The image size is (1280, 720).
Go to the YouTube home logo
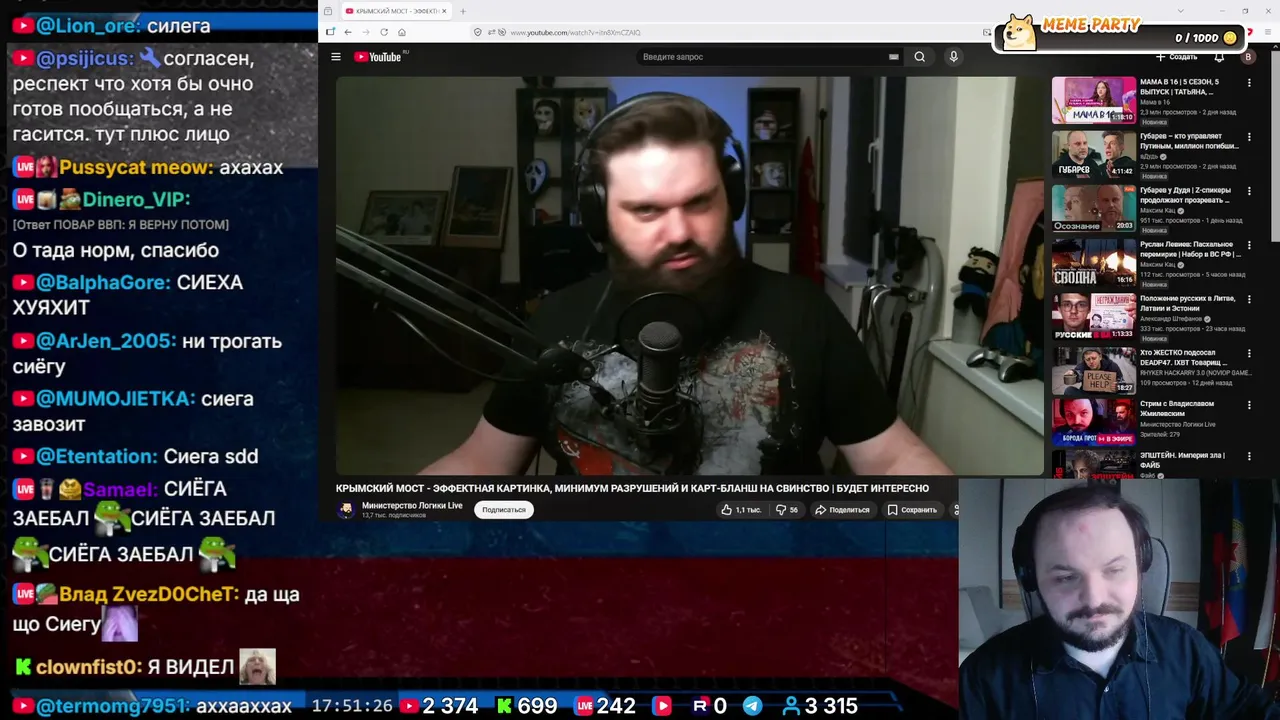tap(377, 57)
